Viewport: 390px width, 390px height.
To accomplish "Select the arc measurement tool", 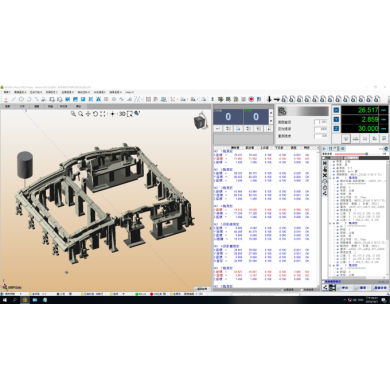I will click(29, 99).
